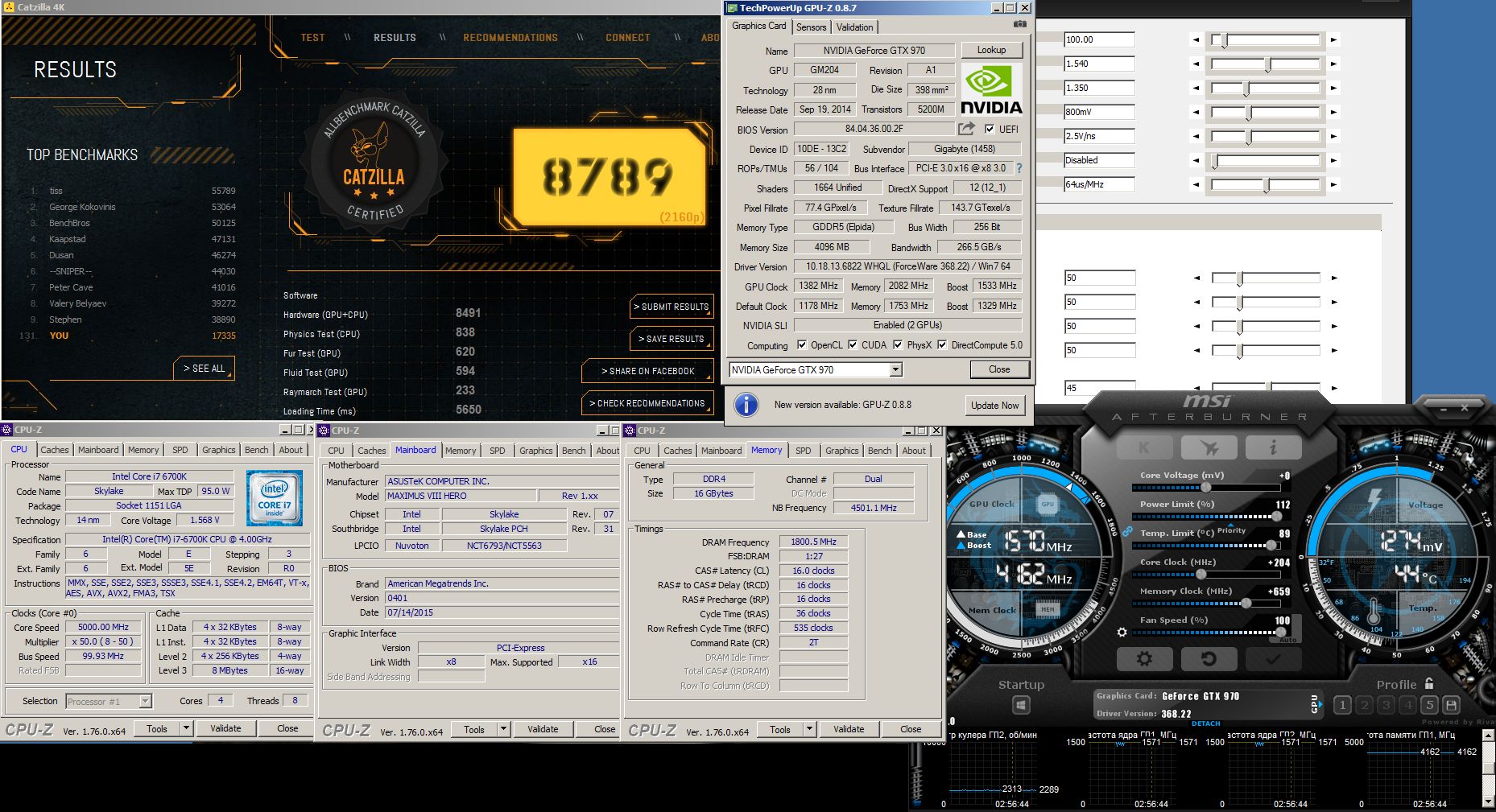
Task: Click the airplane icon in MSI Afterburner
Action: pos(1209,447)
